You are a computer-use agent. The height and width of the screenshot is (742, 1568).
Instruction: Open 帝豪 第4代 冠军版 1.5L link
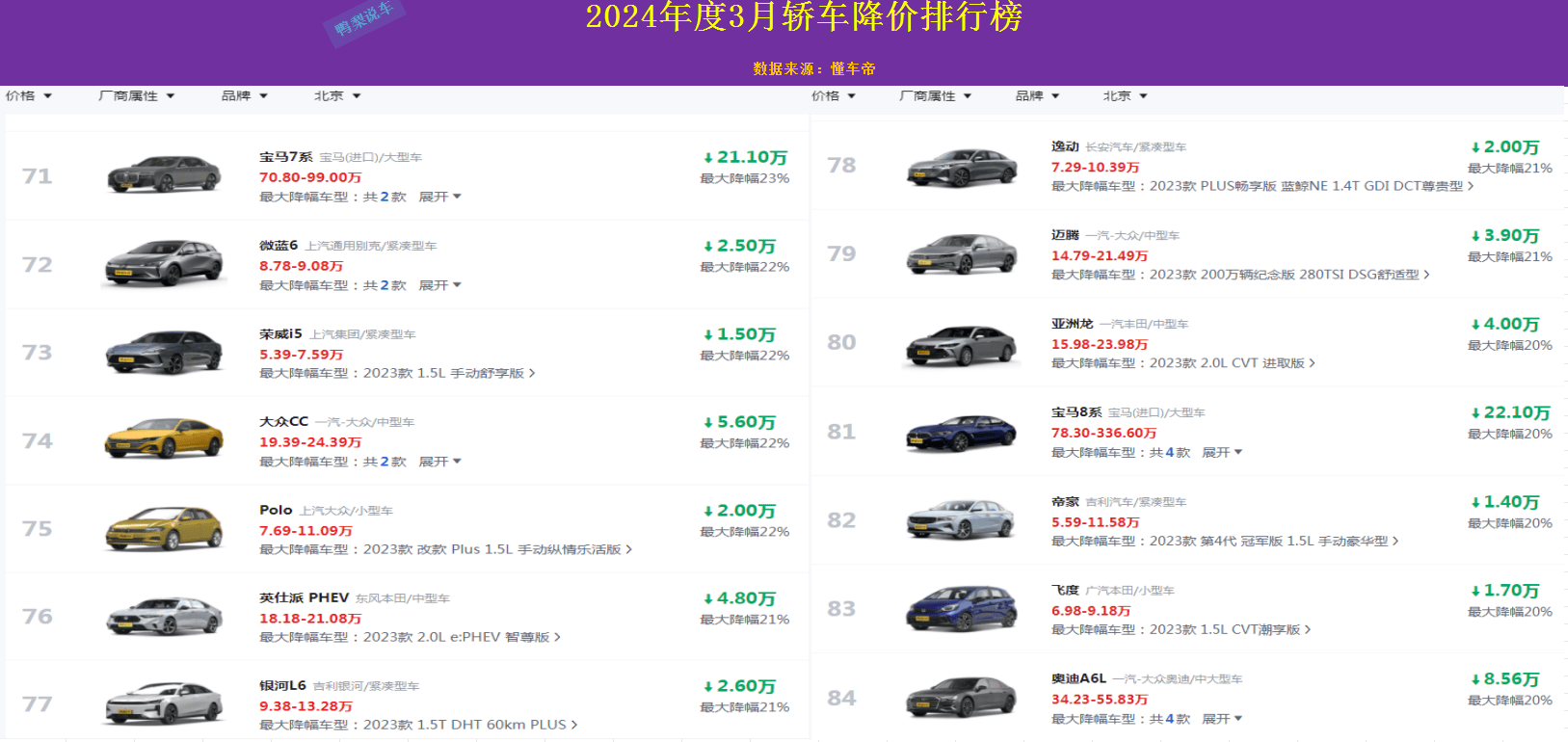click(1274, 542)
